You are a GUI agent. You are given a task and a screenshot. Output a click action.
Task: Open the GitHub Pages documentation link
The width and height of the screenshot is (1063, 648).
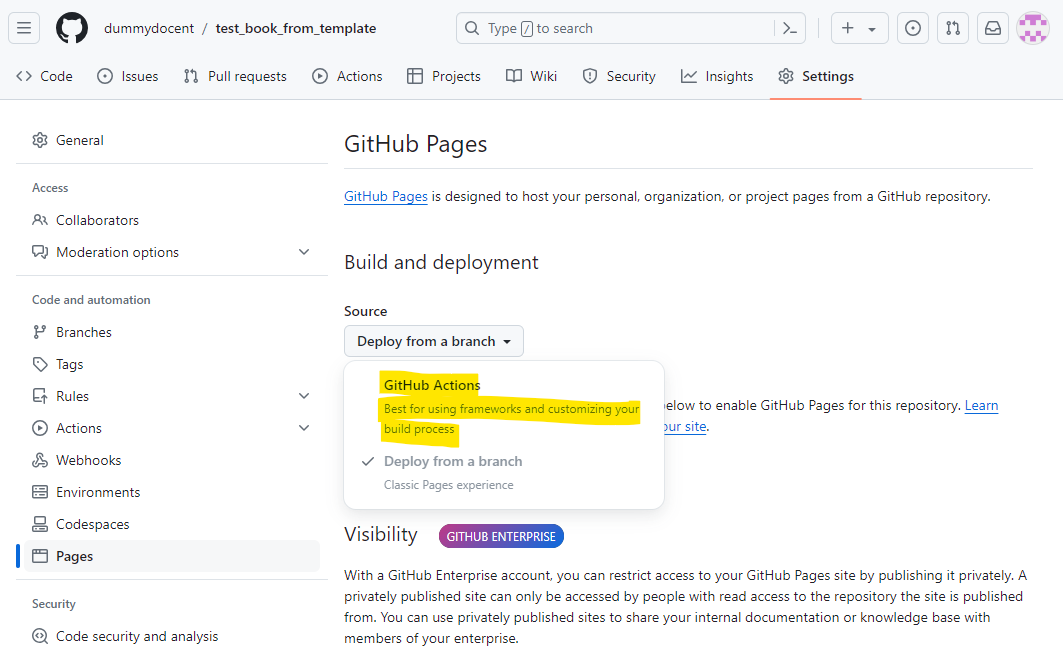pos(386,197)
